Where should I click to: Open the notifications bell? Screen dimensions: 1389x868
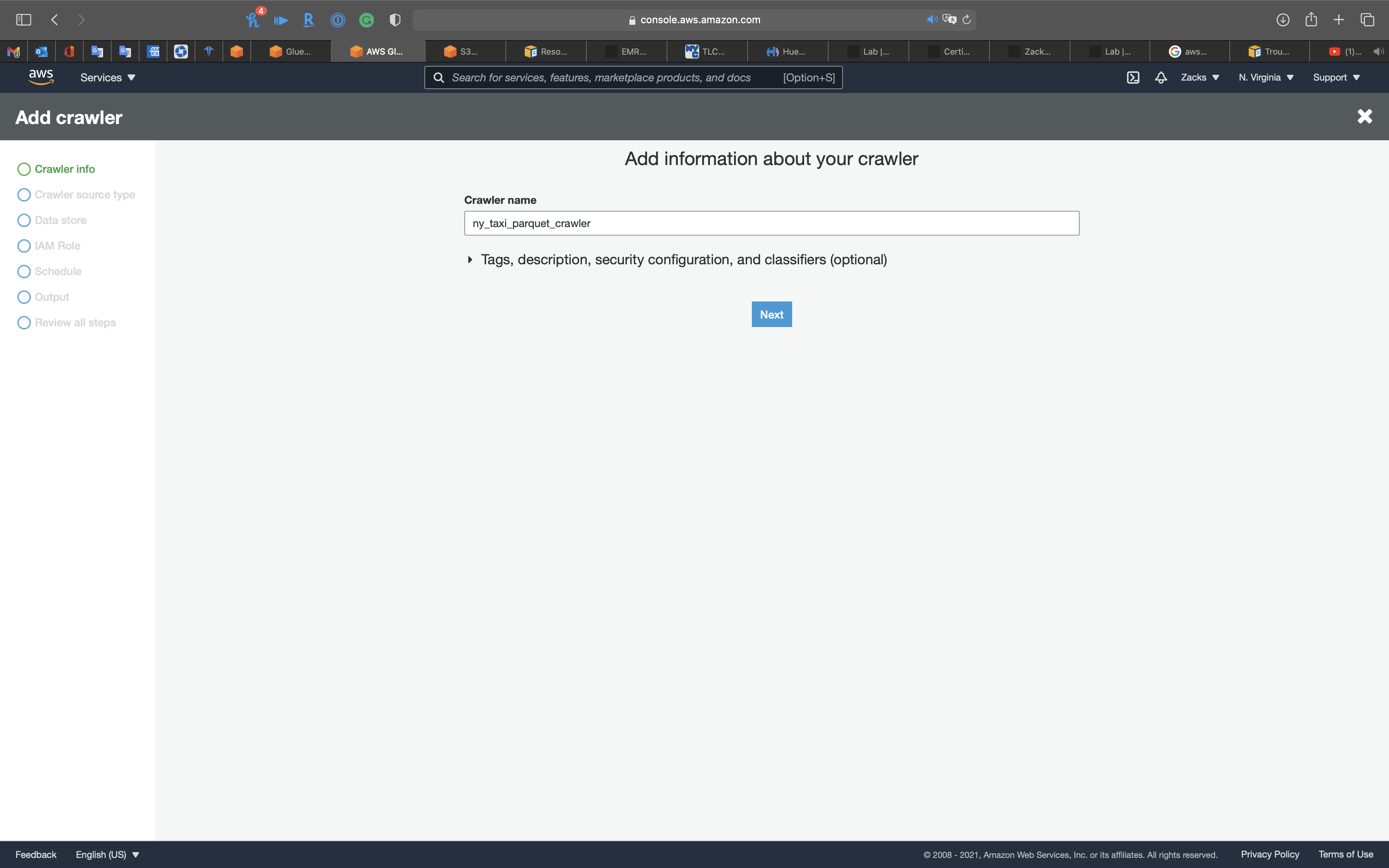(x=1161, y=77)
